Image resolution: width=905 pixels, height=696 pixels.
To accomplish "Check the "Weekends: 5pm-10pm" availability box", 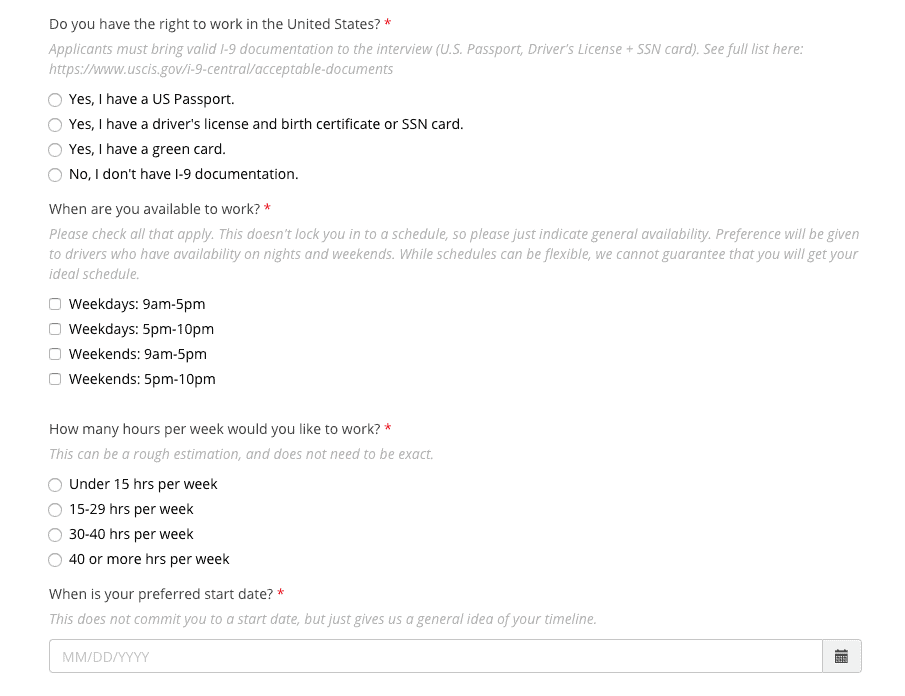I will pyautogui.click(x=55, y=378).
